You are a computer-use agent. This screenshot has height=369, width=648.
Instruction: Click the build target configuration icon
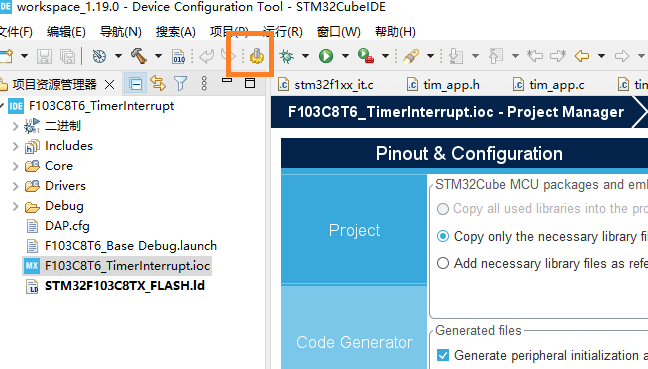coord(99,56)
